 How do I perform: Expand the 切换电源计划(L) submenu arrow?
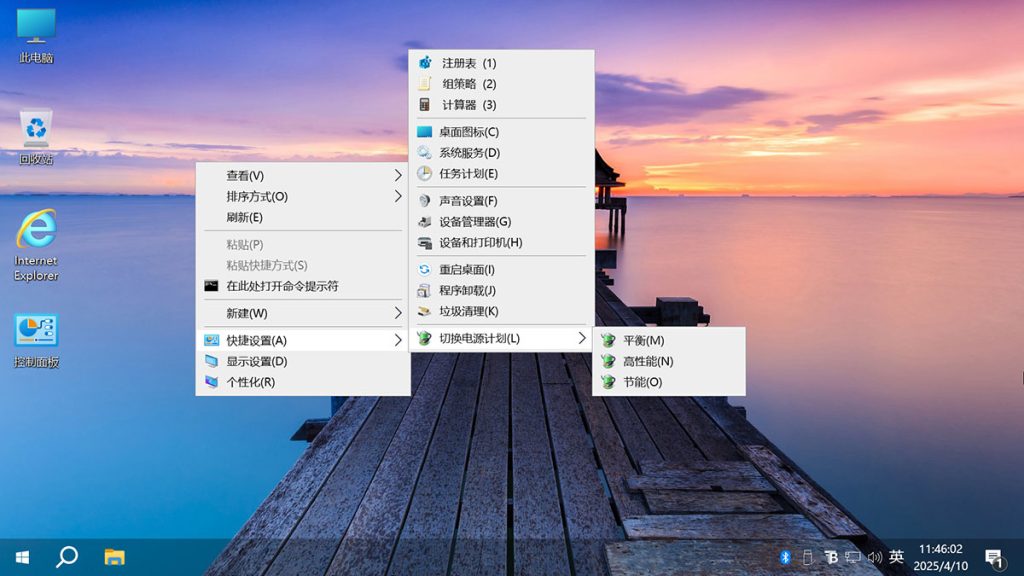(582, 338)
